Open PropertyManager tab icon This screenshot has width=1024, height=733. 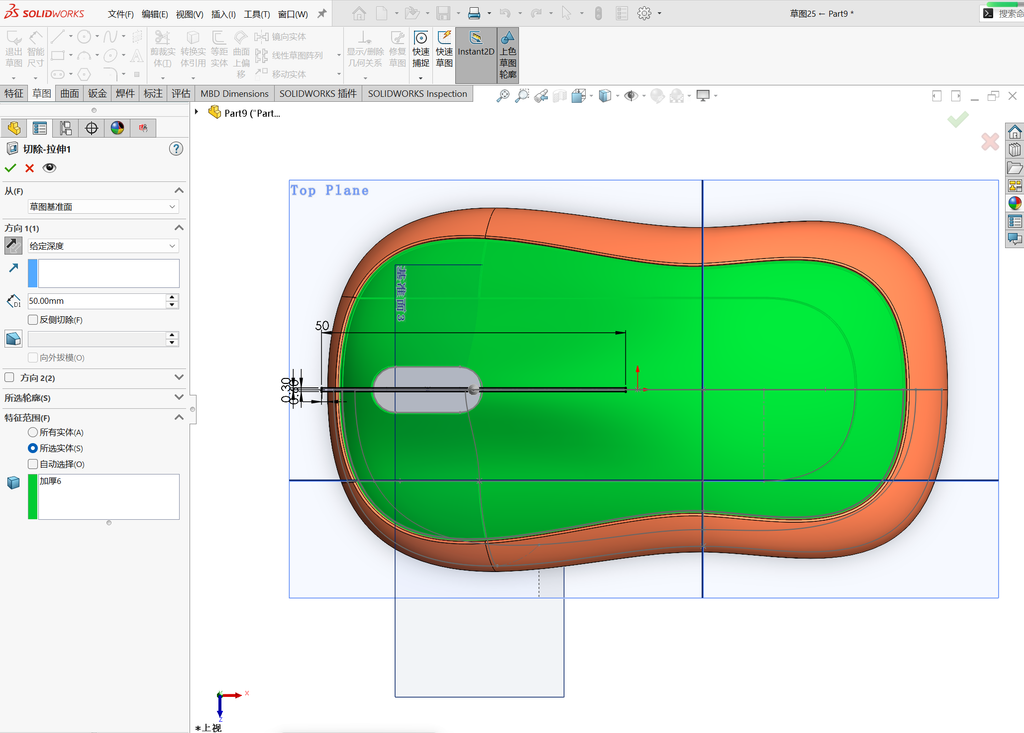tap(40, 128)
